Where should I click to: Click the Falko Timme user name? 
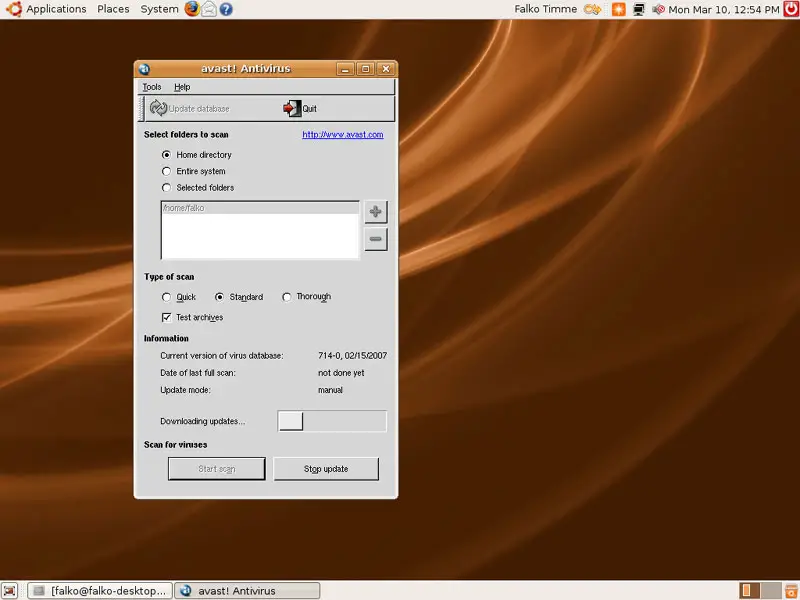click(x=545, y=9)
